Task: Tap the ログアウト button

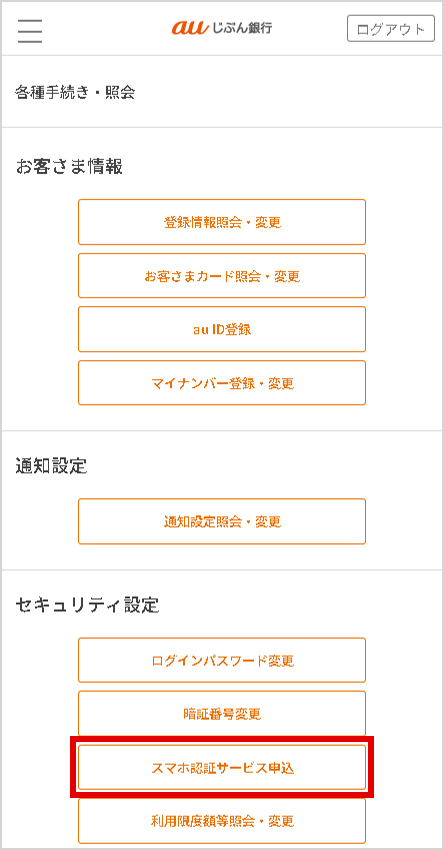Action: (391, 29)
